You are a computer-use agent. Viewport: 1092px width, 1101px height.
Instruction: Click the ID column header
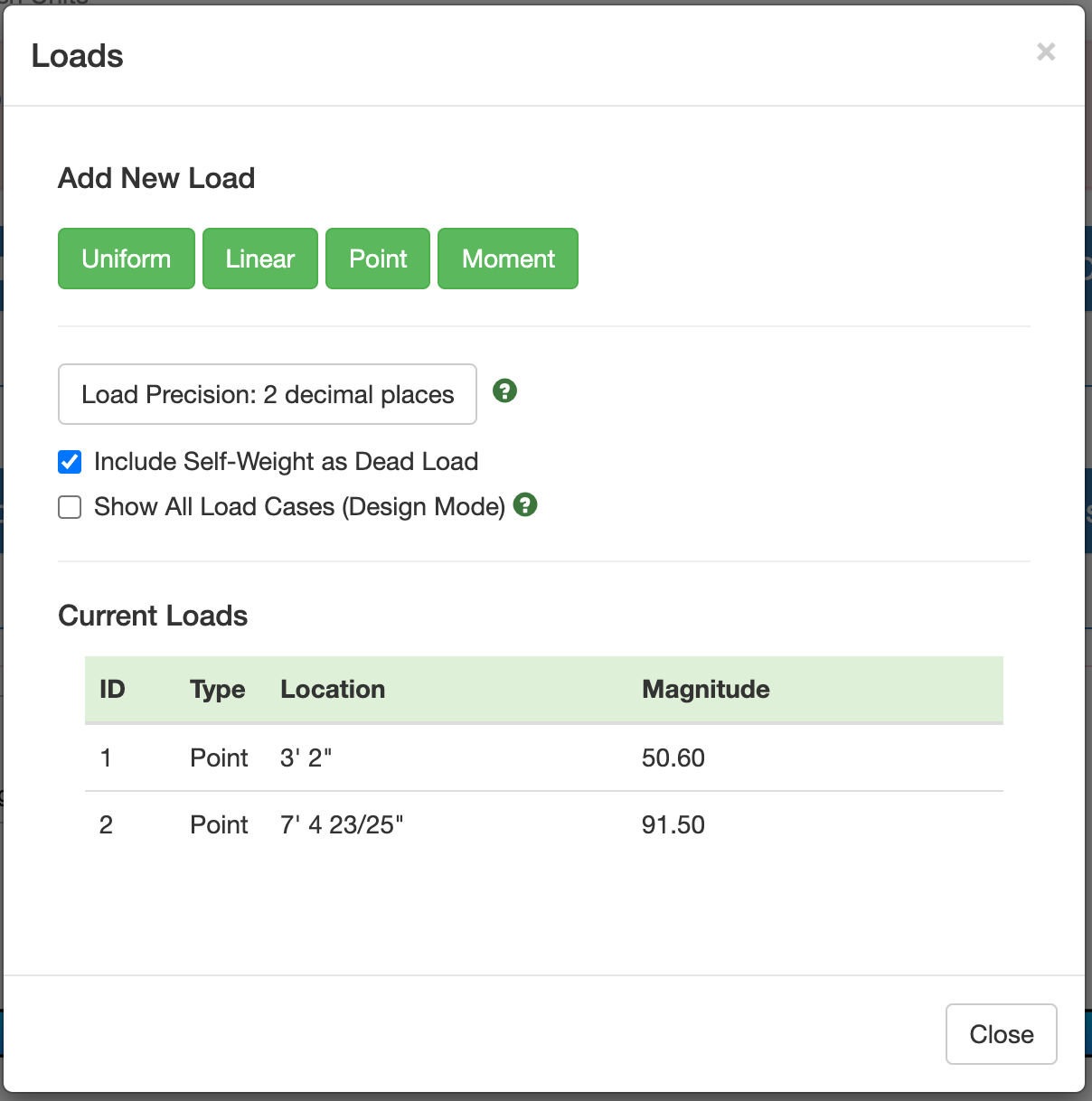[x=112, y=689]
